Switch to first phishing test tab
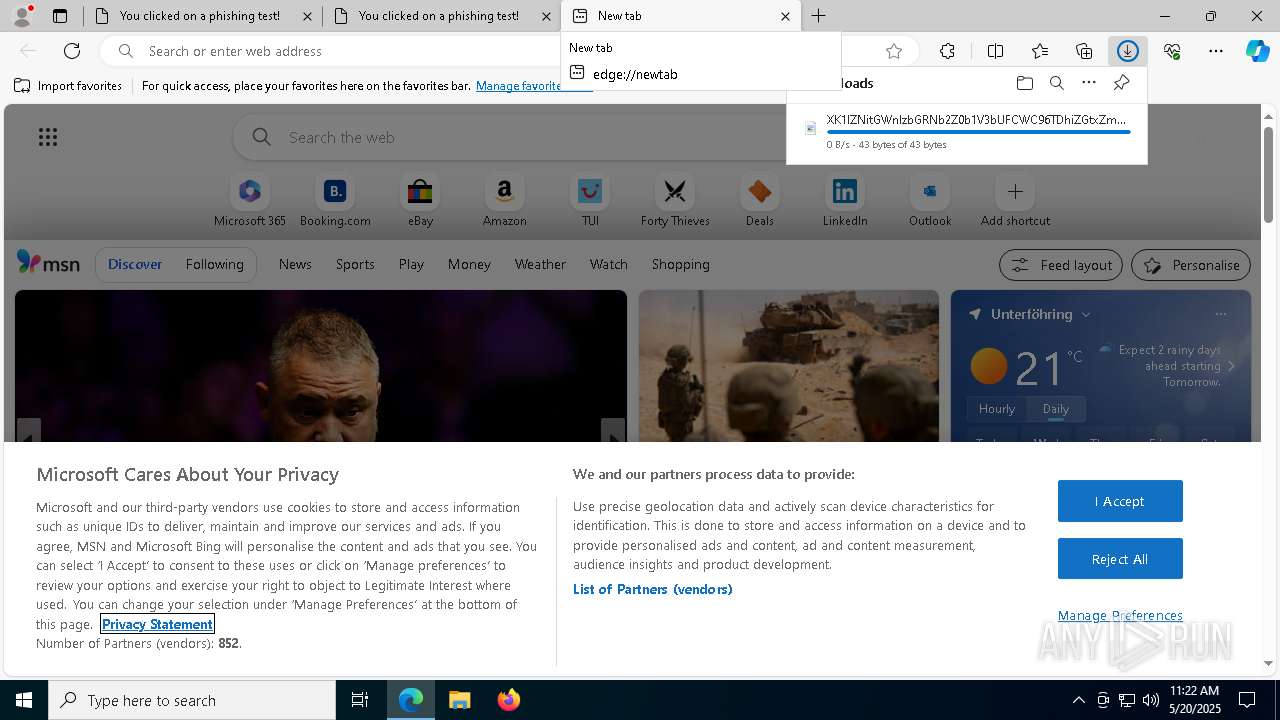The image size is (1280, 720). 203,16
